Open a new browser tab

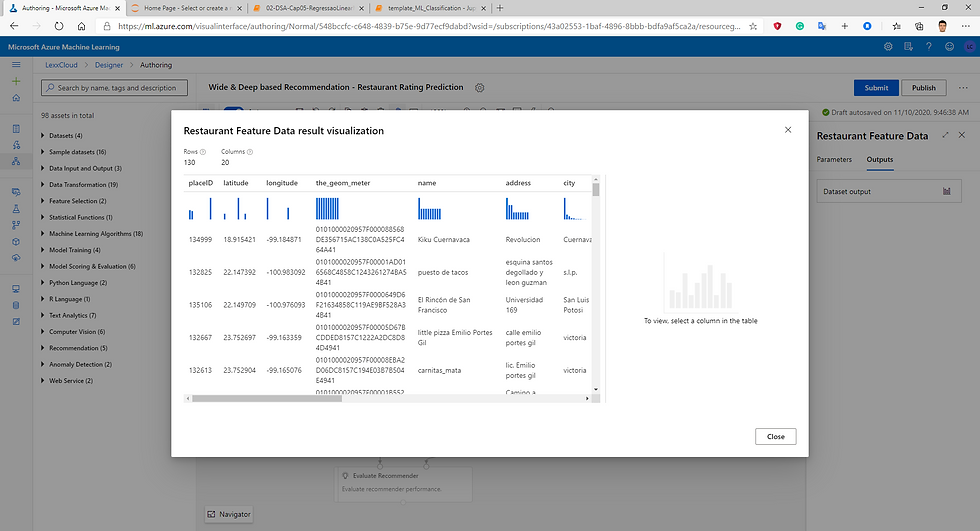click(500, 8)
